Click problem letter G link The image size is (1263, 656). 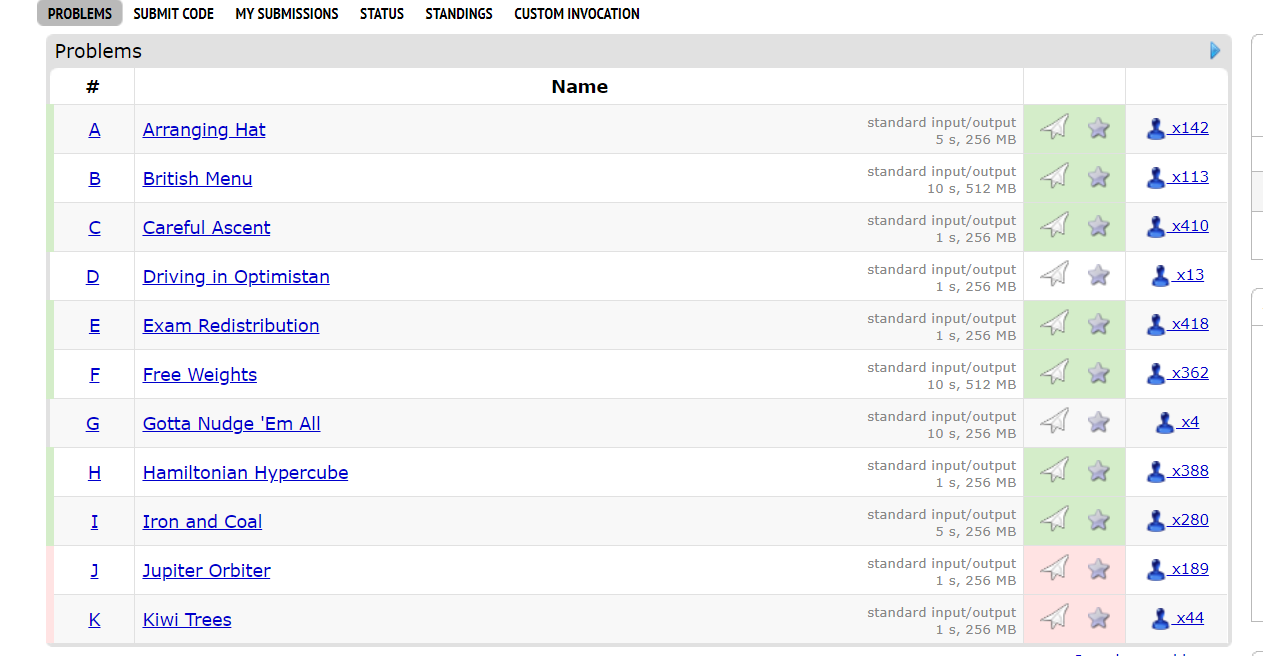pyautogui.click(x=93, y=424)
